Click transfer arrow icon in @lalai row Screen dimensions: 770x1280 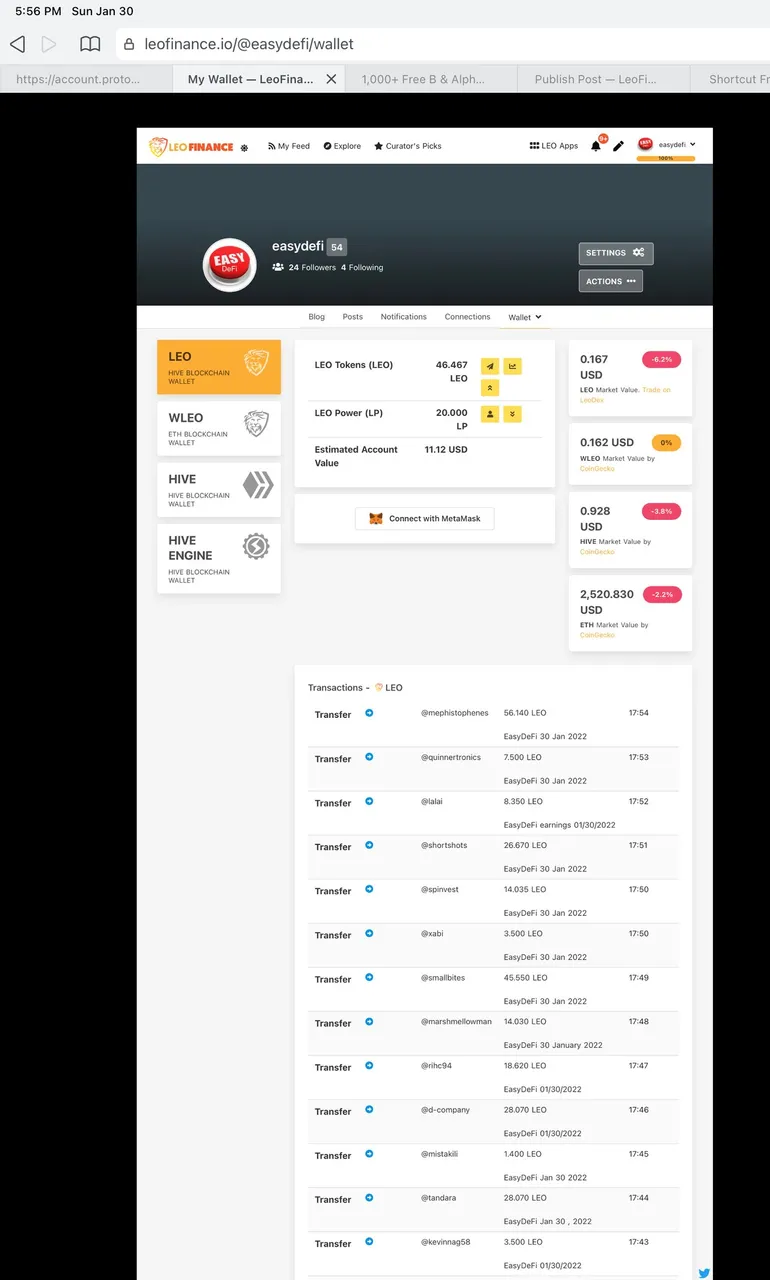[369, 801]
